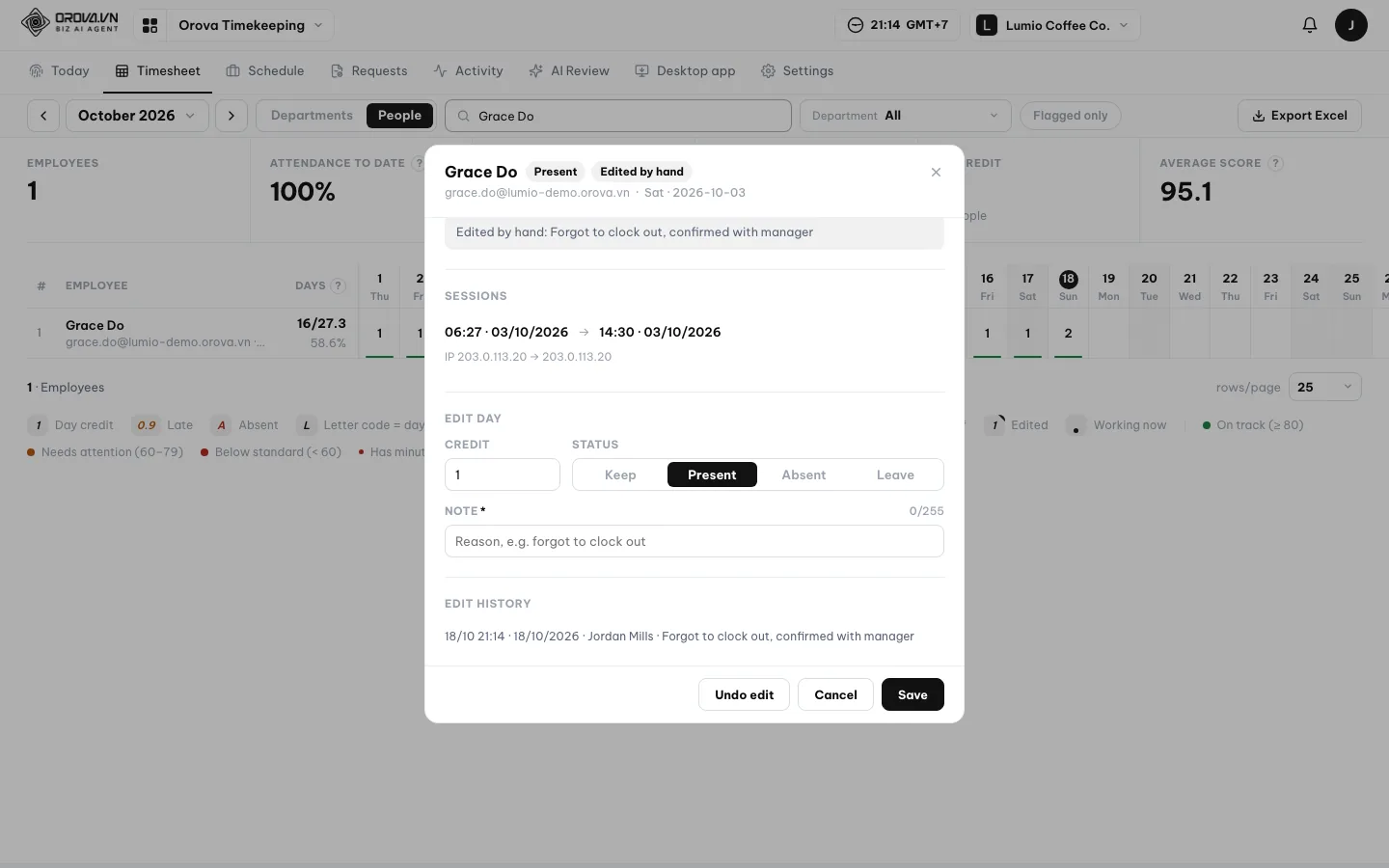Save the day edit
Screen dimensions: 1389x868
912,694
